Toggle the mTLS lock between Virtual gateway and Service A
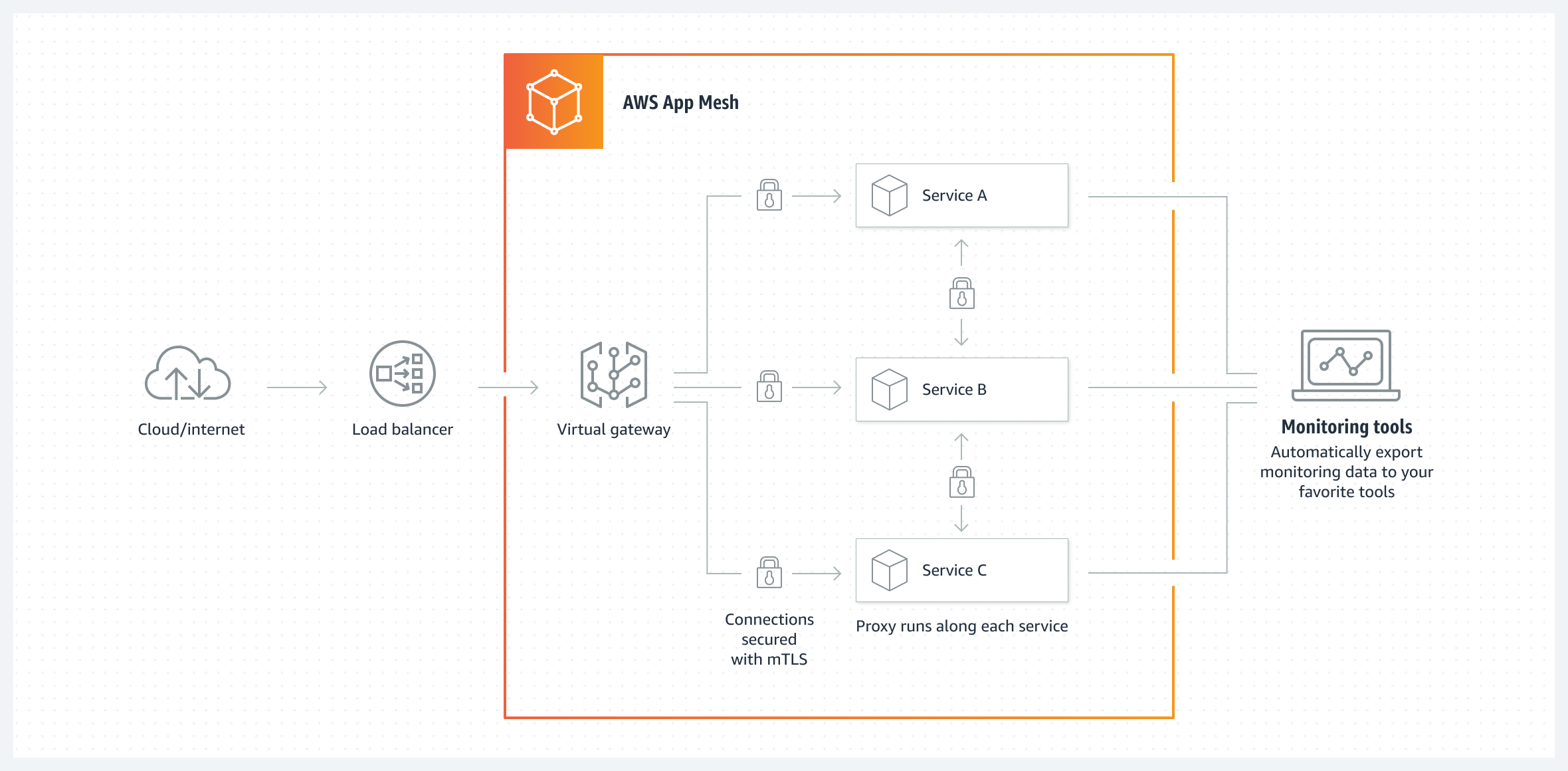Screen dimensions: 1568x771 [768, 195]
